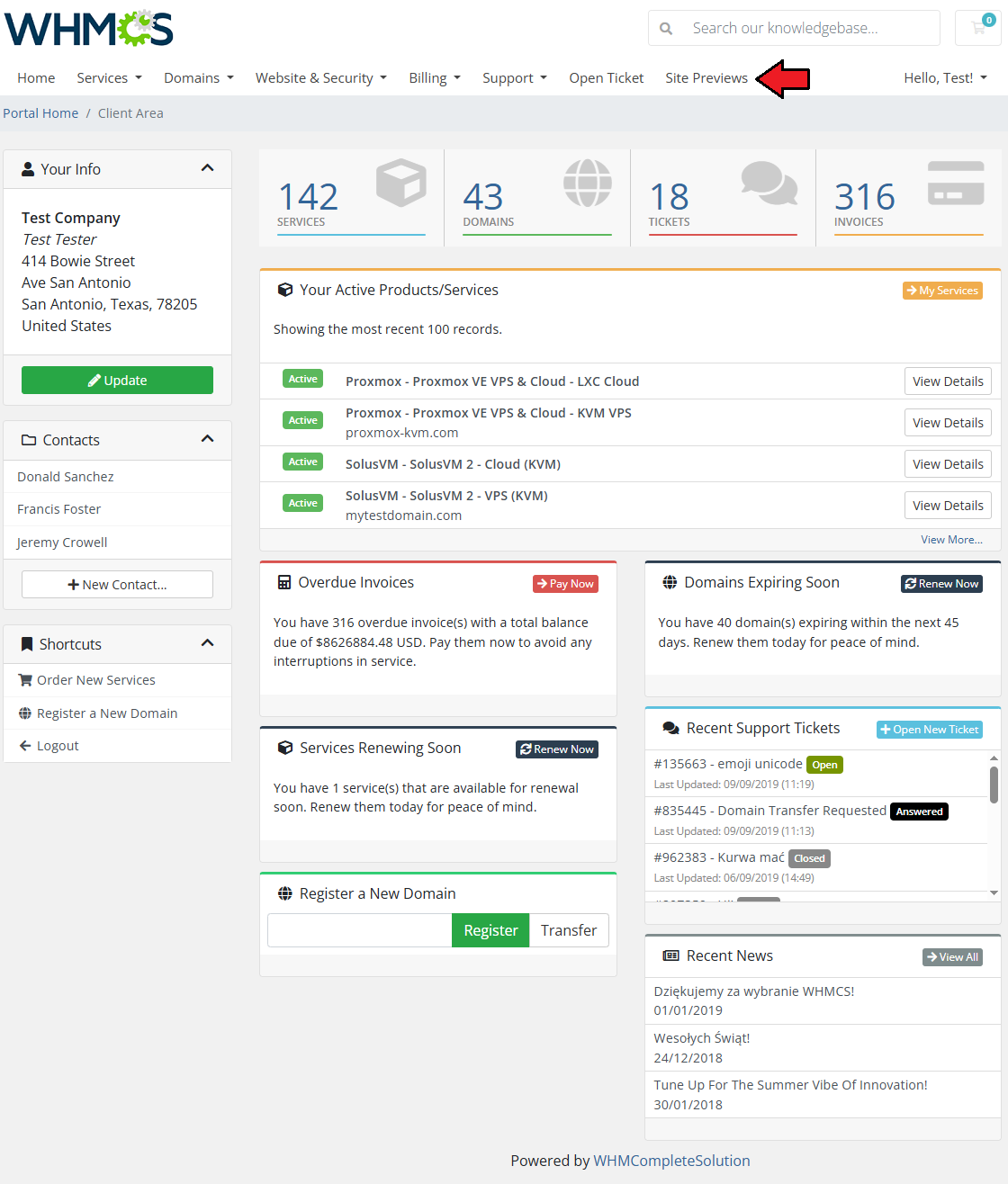This screenshot has height=1184, width=1008.
Task: Select Open Ticket in navigation bar
Action: [607, 78]
